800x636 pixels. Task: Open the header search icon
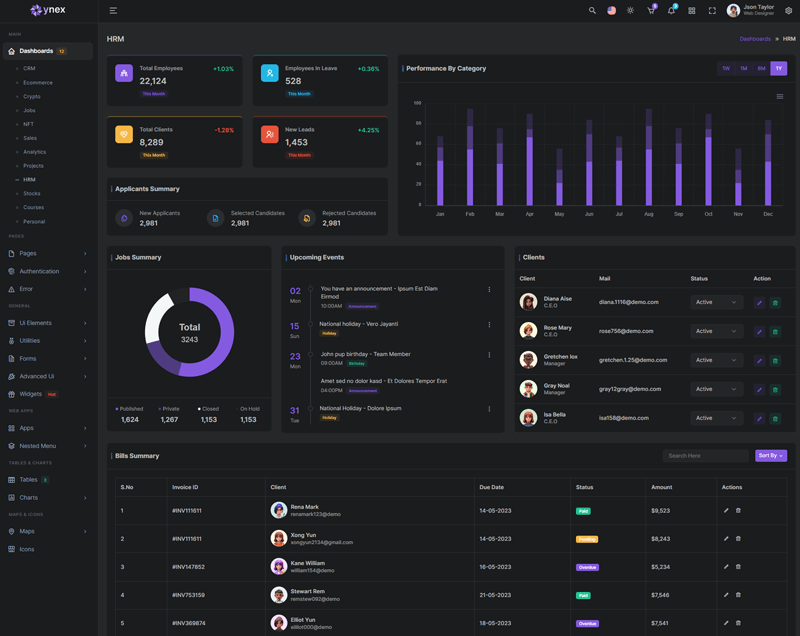592,11
